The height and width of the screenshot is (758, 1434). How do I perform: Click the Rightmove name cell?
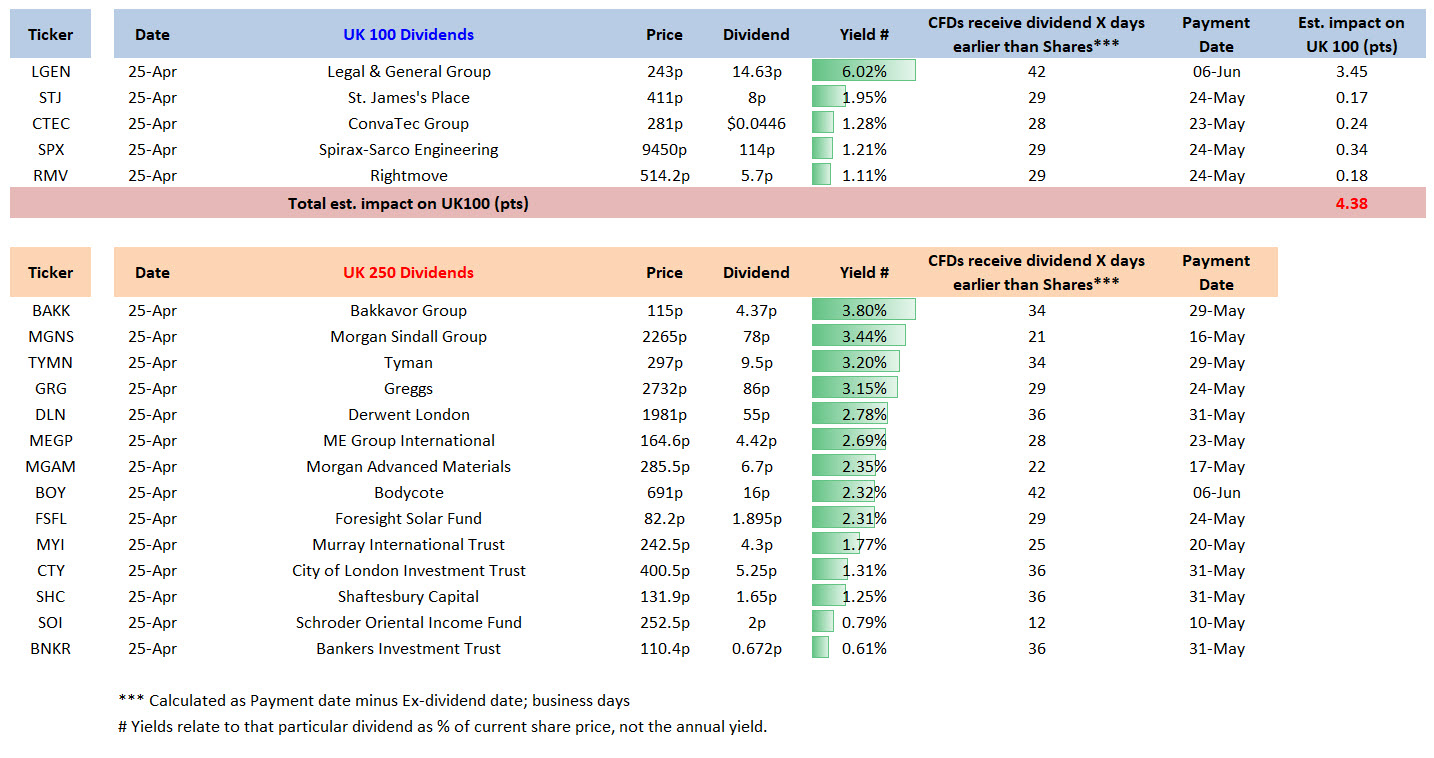(x=408, y=175)
